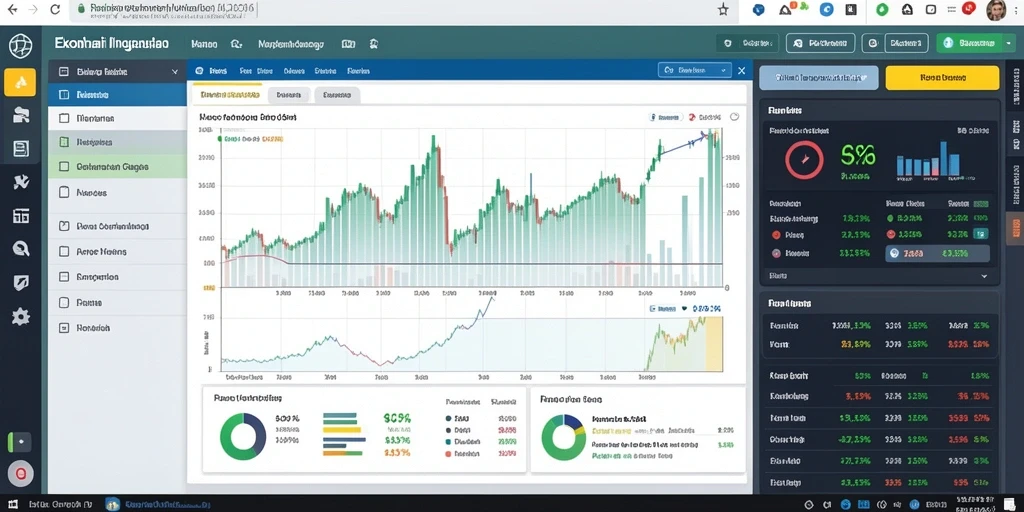Click the magnifier icon in the app header menu
Image resolution: width=1024 pixels, height=512 pixels.
coord(236,44)
